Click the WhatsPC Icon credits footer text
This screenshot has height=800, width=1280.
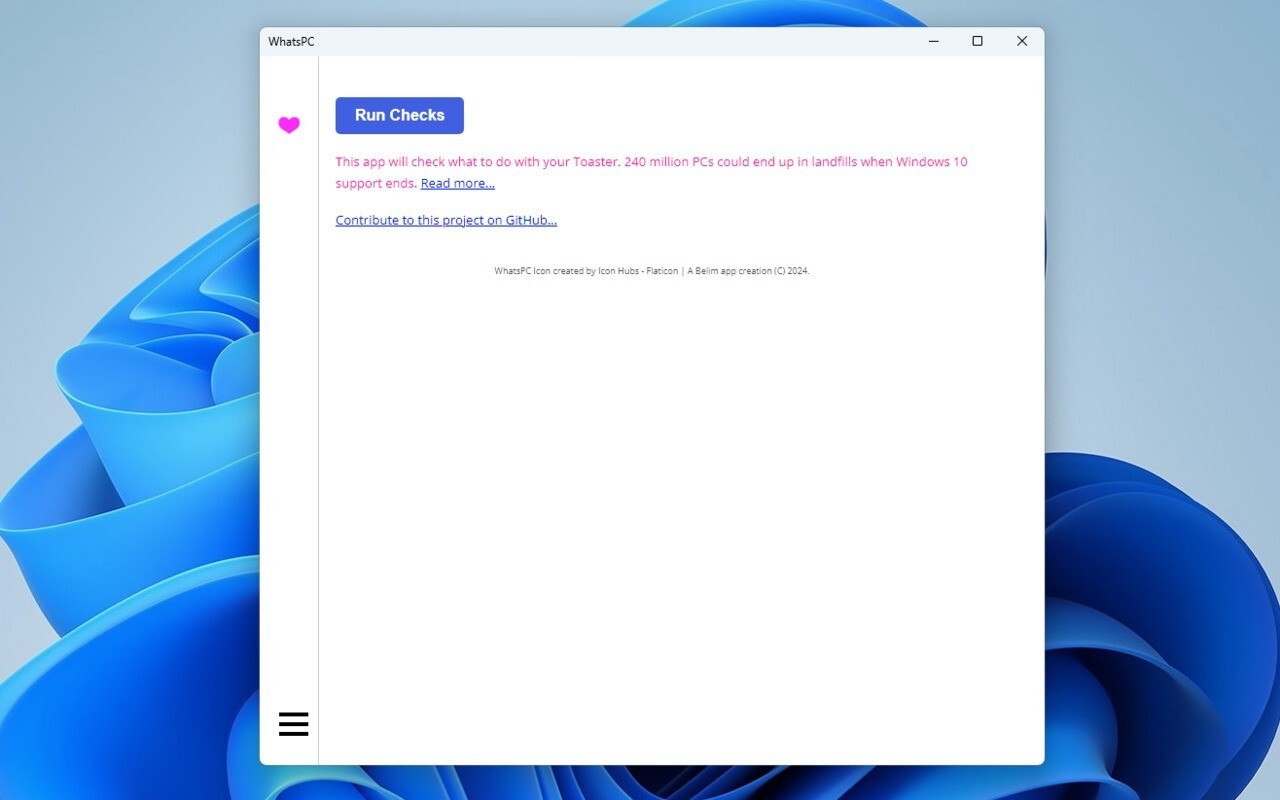(x=651, y=271)
